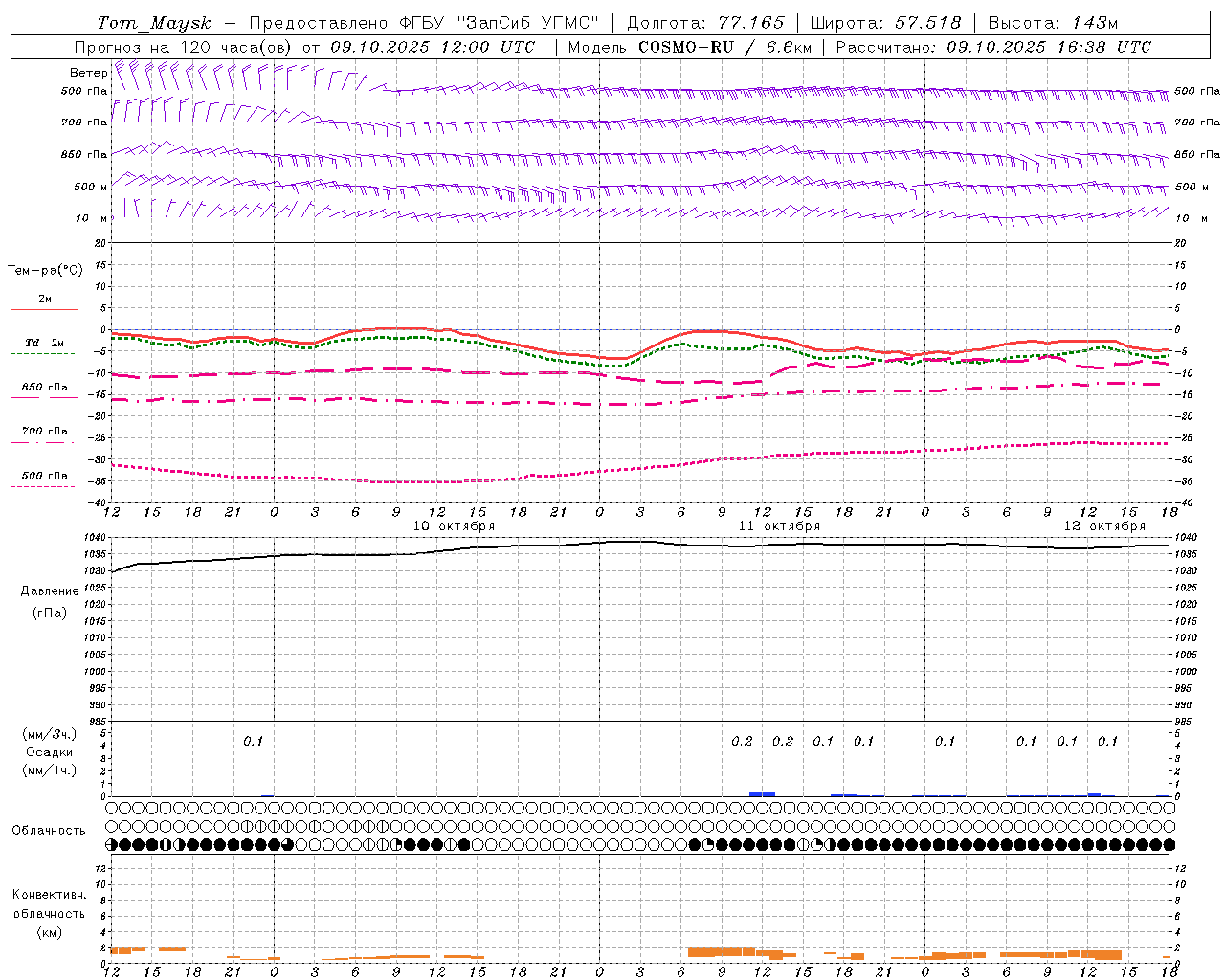The height and width of the screenshot is (980, 1225).
Task: Click the 12 октября date label
Action: tap(1104, 526)
